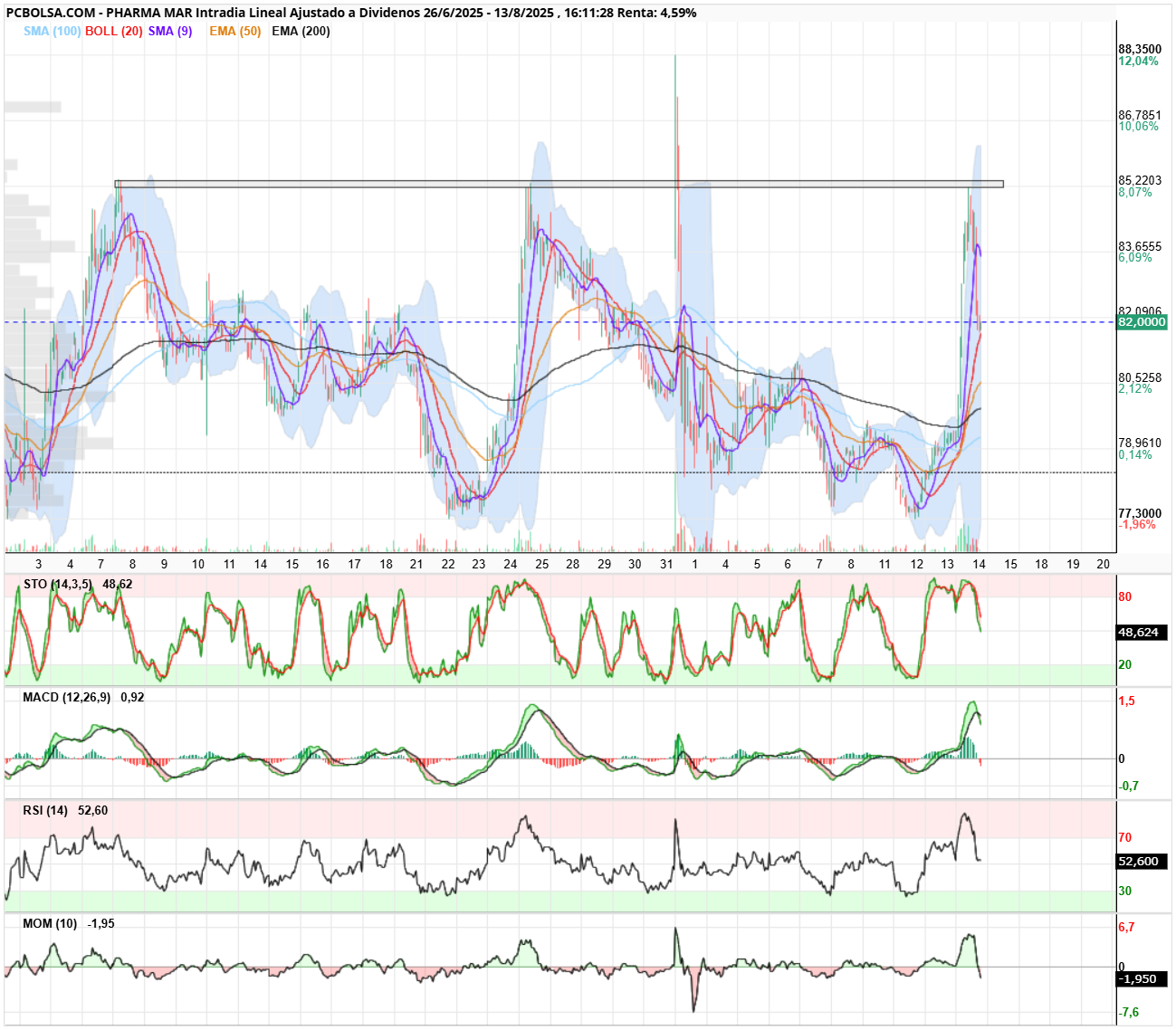The image size is (1176, 1030).
Task: Click date label 25 on time axis
Action: (x=541, y=564)
